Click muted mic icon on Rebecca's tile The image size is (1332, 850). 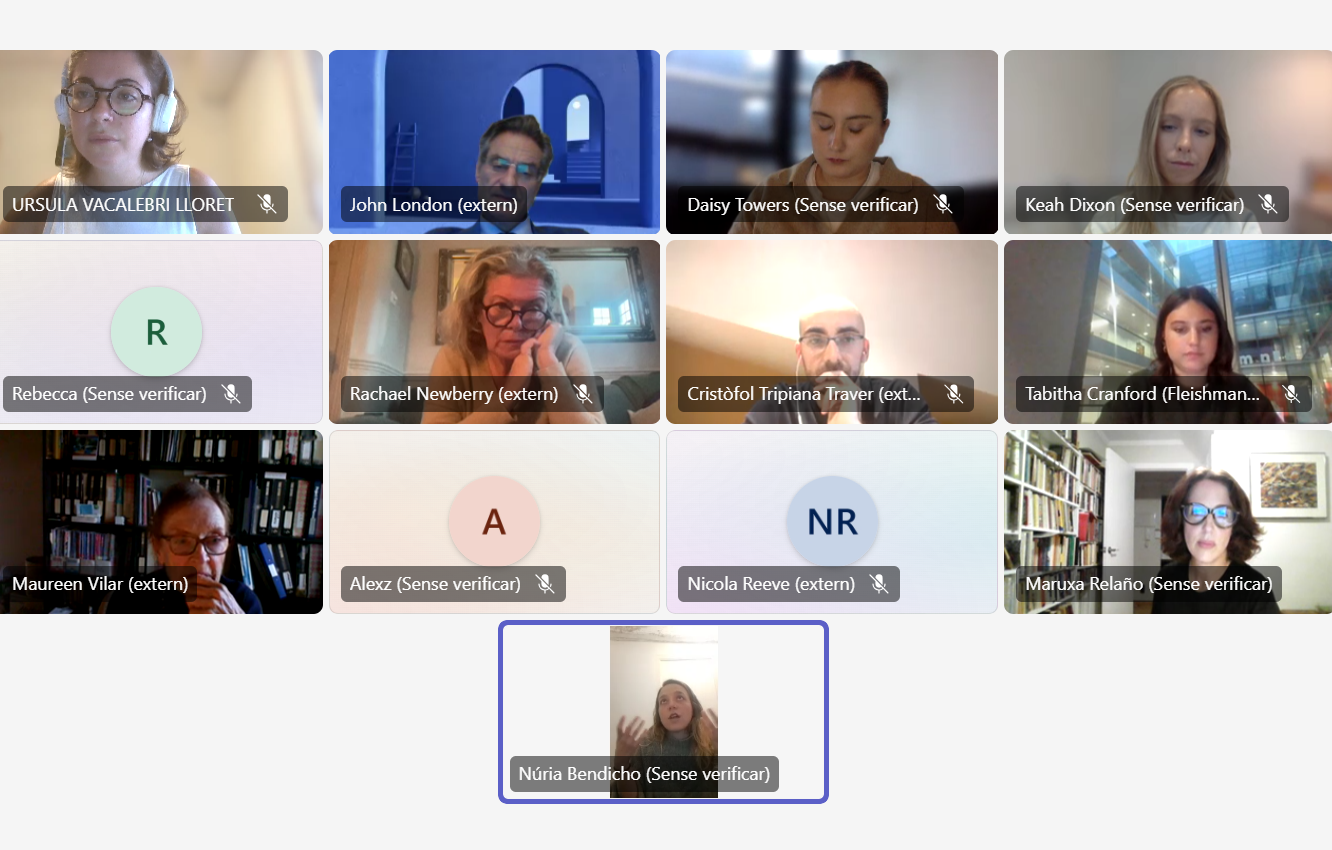point(231,394)
